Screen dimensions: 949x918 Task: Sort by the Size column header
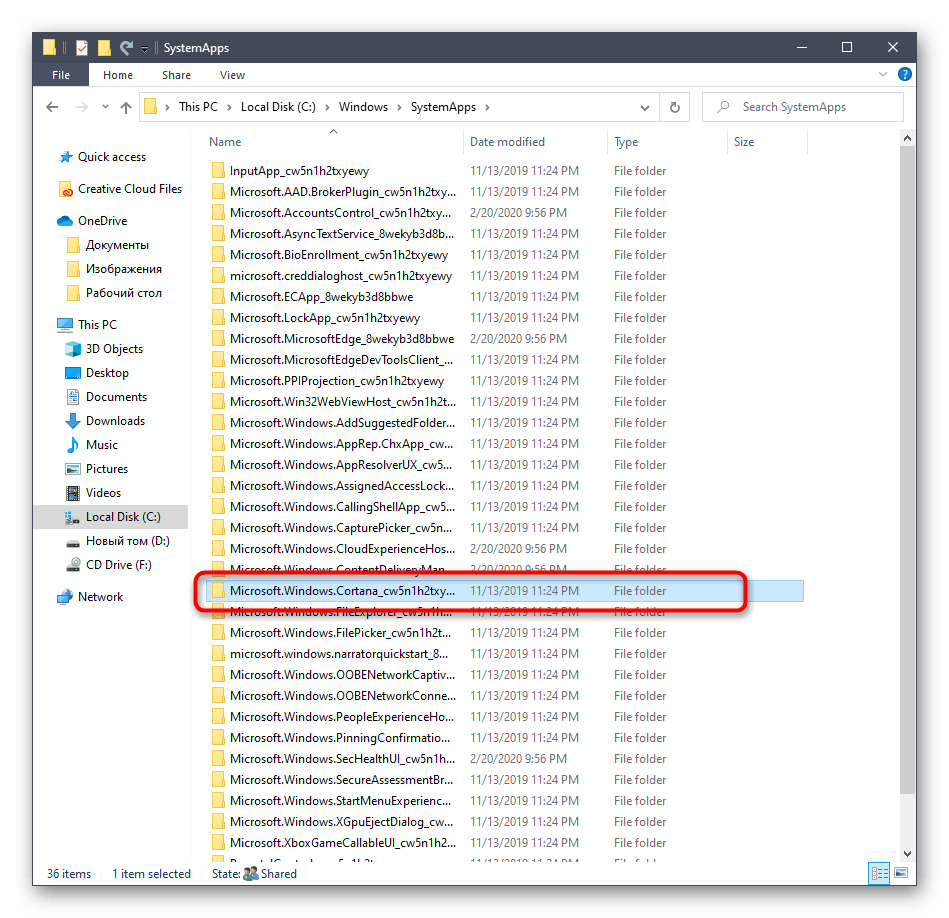(x=744, y=142)
